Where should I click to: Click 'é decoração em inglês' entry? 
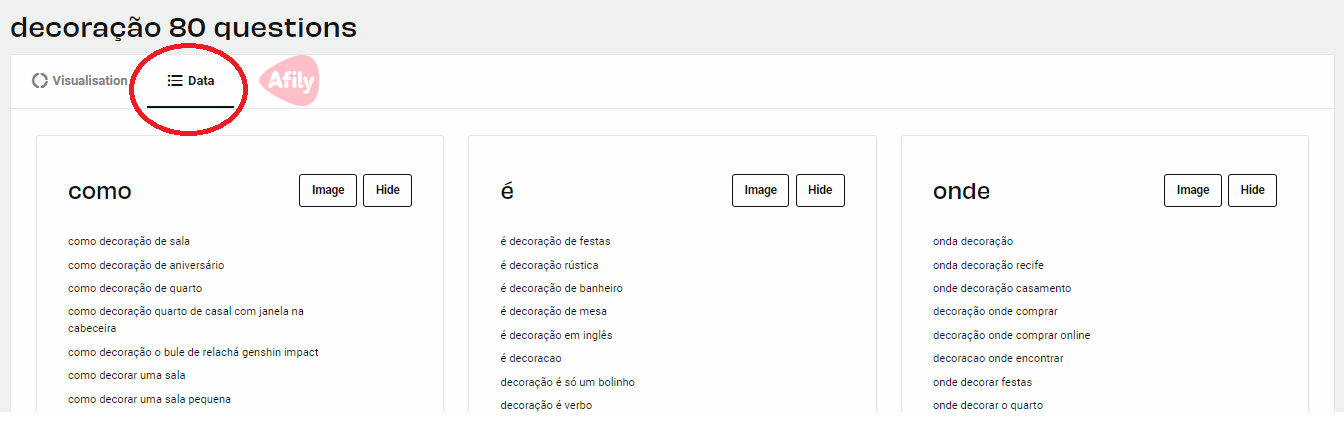(556, 335)
